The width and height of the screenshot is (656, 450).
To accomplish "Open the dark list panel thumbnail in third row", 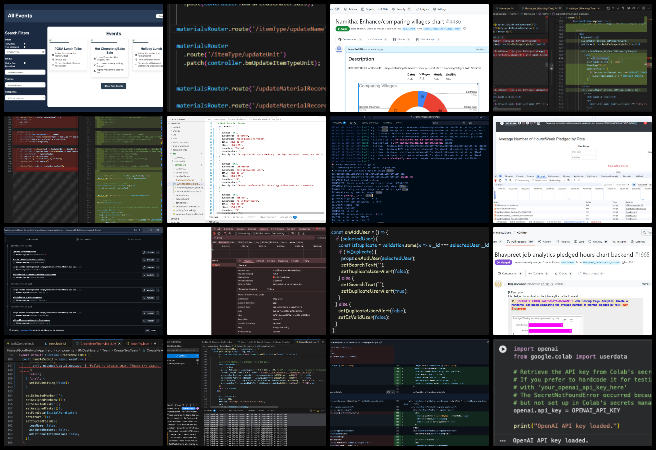I will tap(83, 281).
